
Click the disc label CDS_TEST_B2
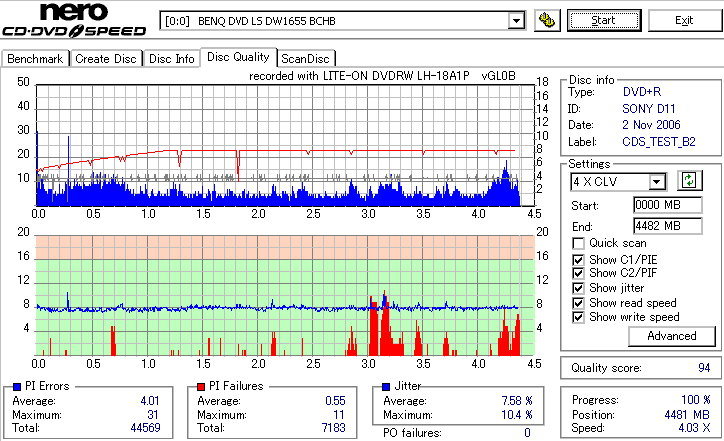[x=659, y=142]
